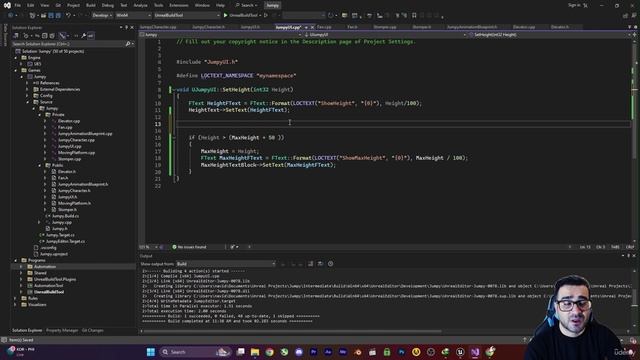The width and height of the screenshot is (640, 360).
Task: Click the Output panel clock/timestamp icon
Action: coord(331,264)
